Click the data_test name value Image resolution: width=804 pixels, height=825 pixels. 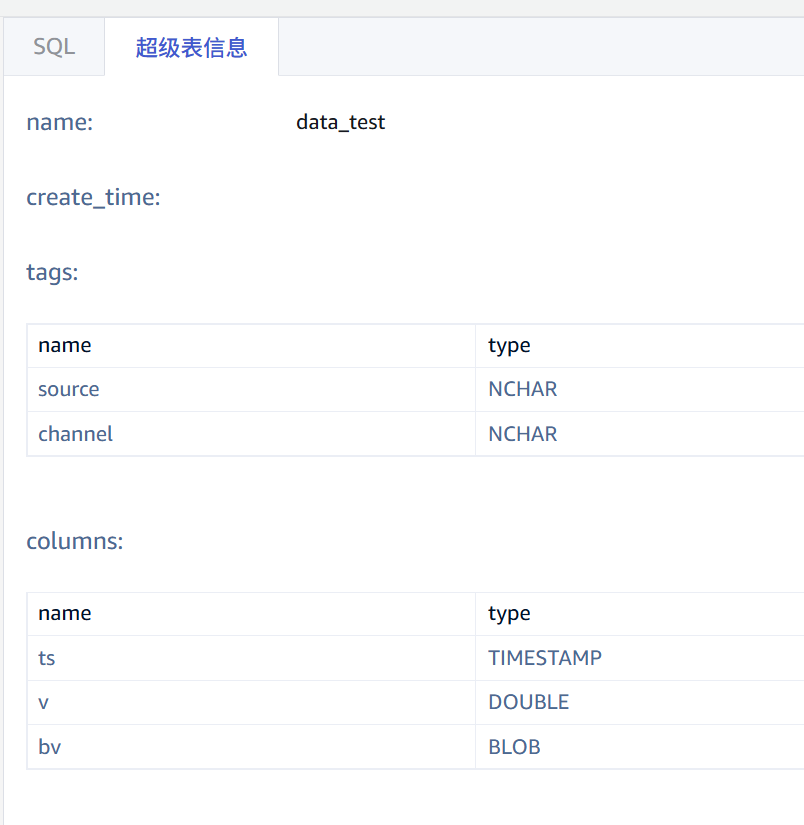coord(340,122)
